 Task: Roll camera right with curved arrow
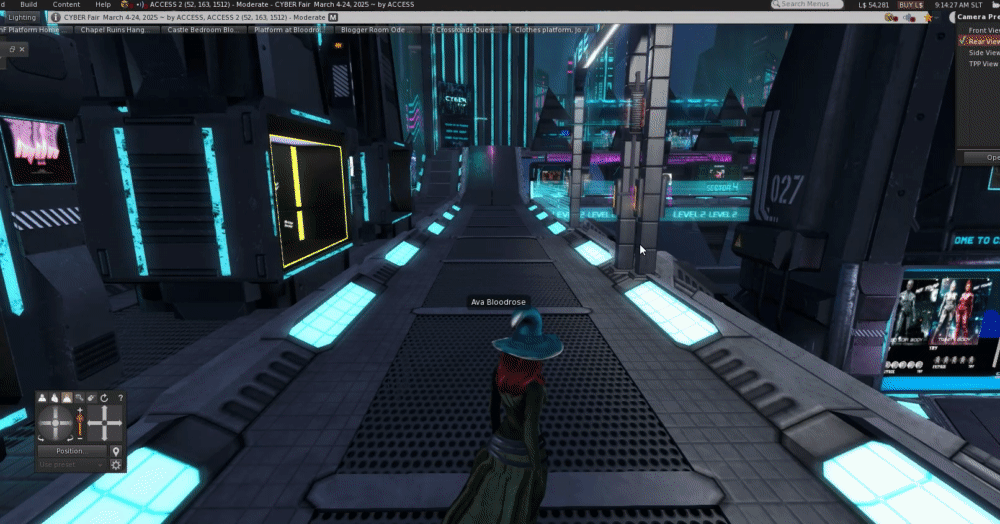pyautogui.click(x=70, y=439)
